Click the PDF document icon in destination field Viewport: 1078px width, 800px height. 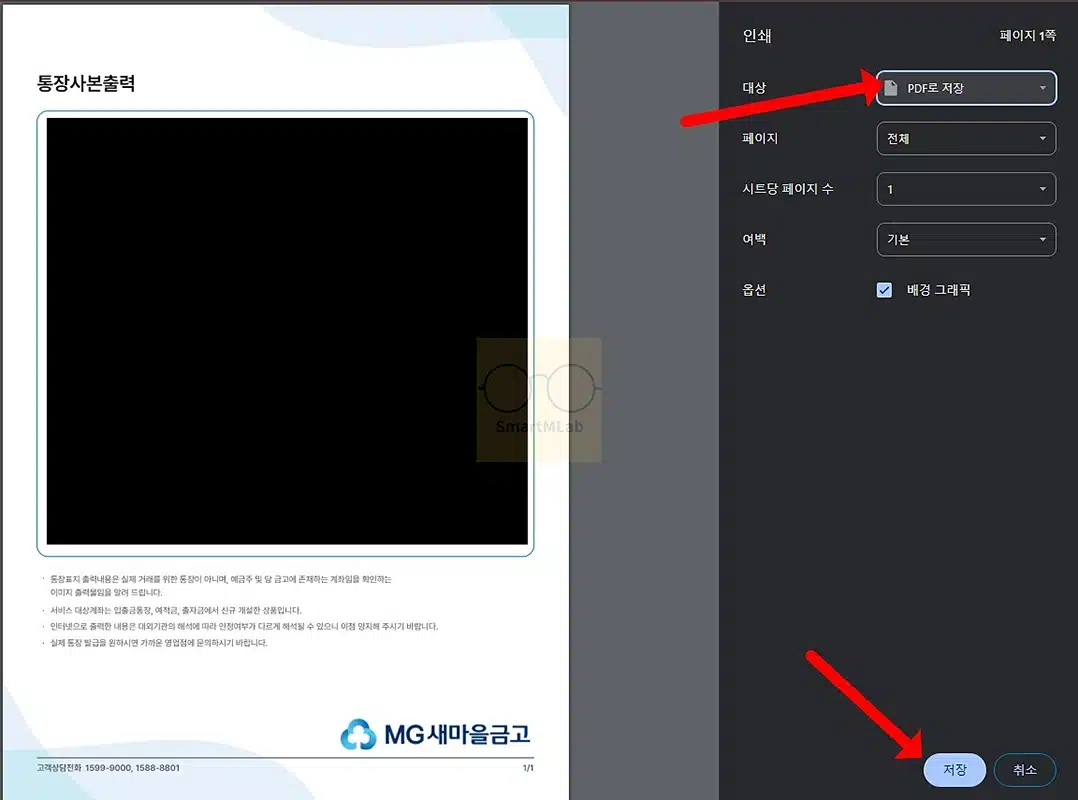[891, 88]
